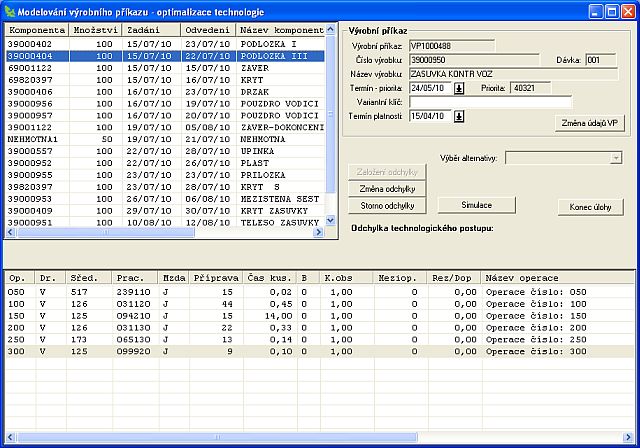Click right arrow of operations horizontal scrollbar
640x448 pixels.
[628, 437]
